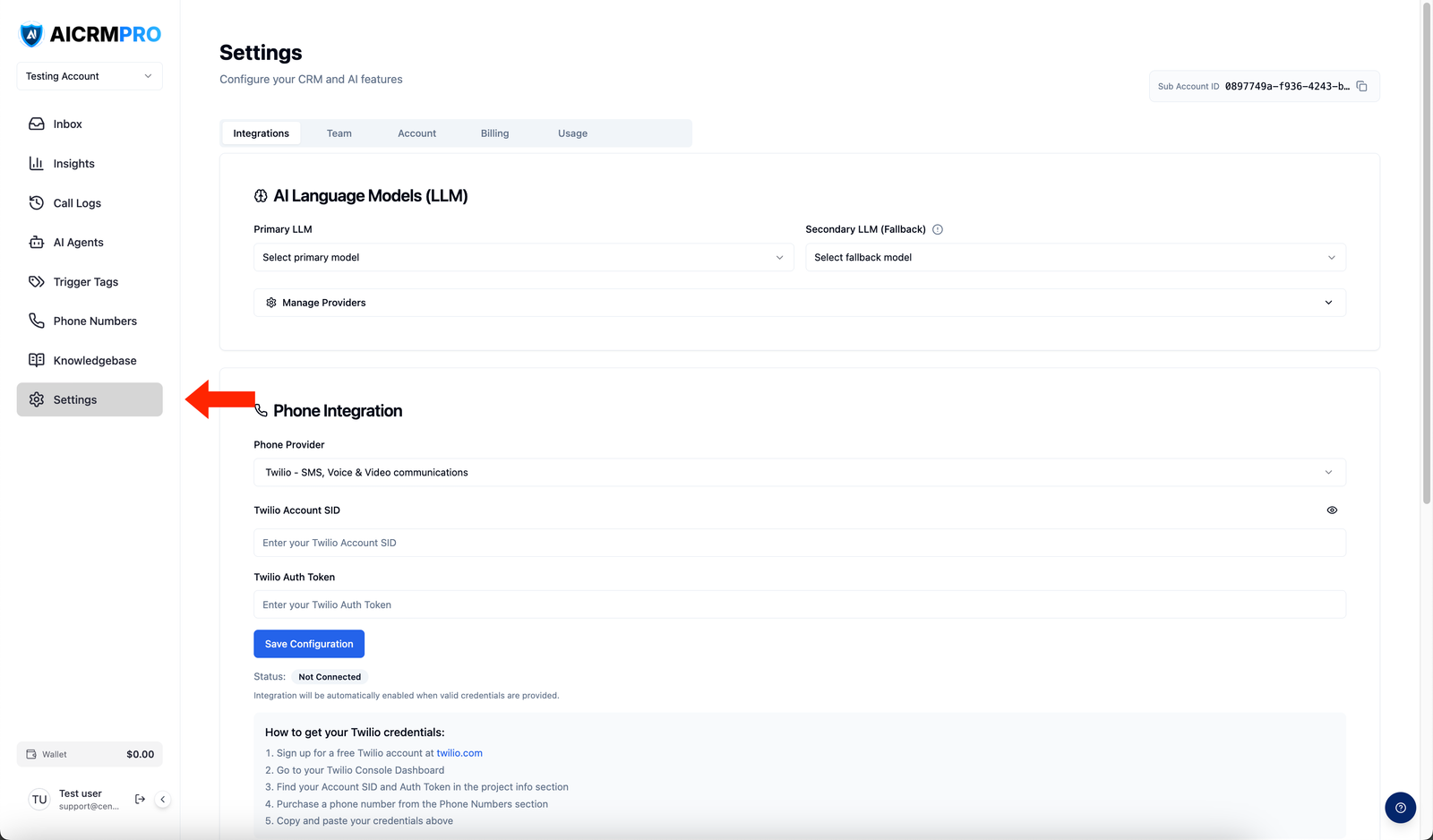Open the Select primary model dropdown
This screenshot has height=840, width=1433.
[x=523, y=257]
